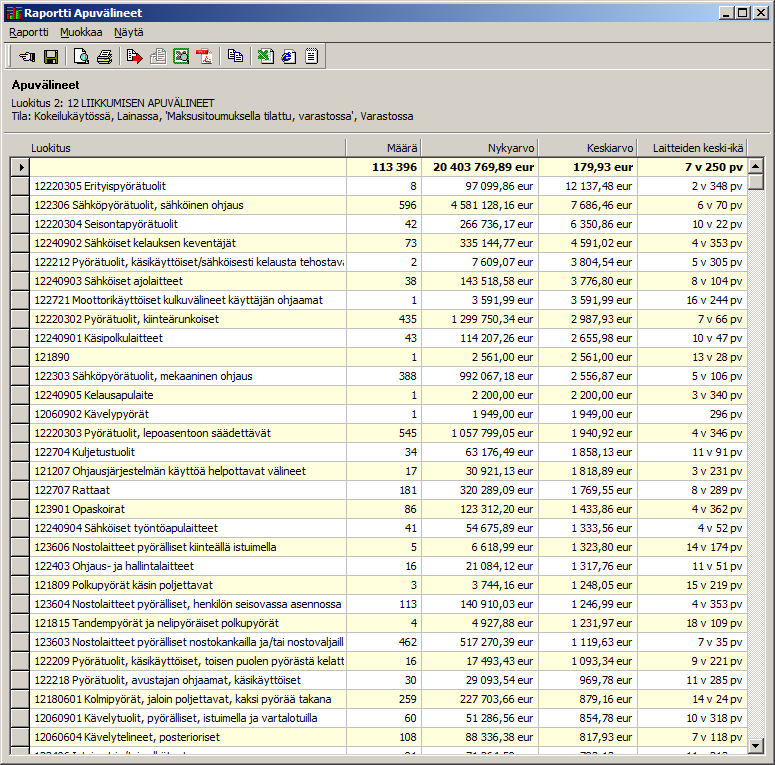Save the report with floppy disk icon

(51, 57)
